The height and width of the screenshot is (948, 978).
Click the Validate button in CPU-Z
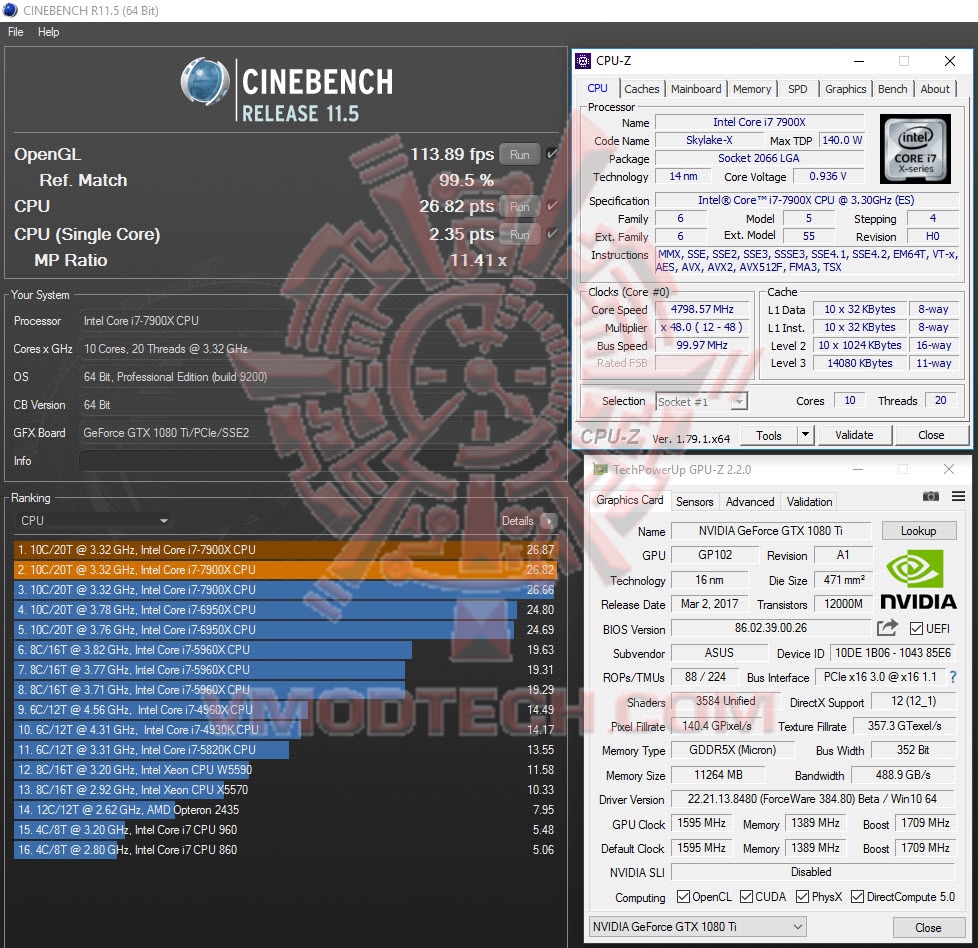coord(854,435)
